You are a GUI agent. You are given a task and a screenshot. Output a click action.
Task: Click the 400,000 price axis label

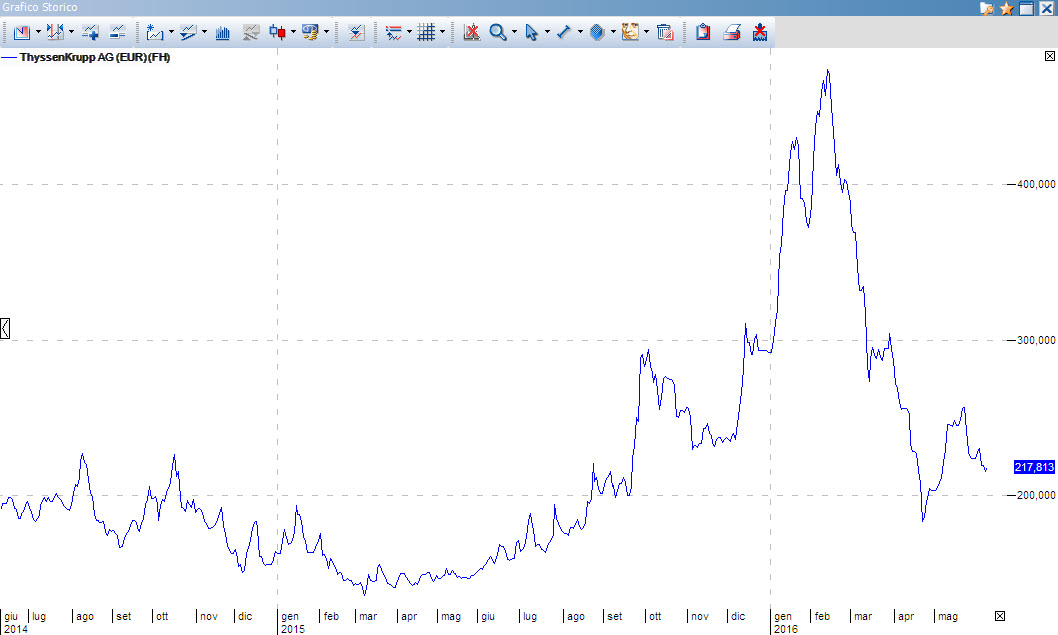[1036, 184]
